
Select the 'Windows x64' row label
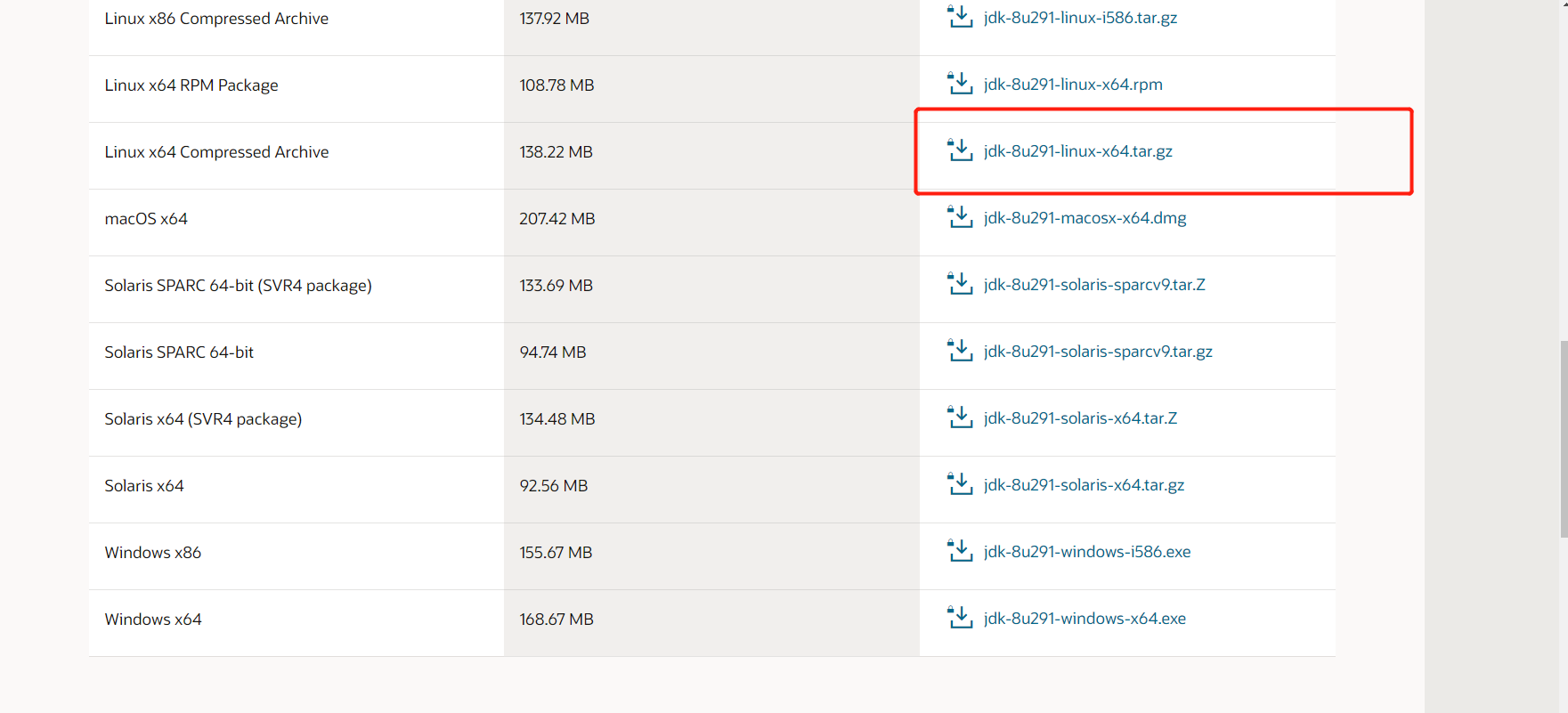153,620
